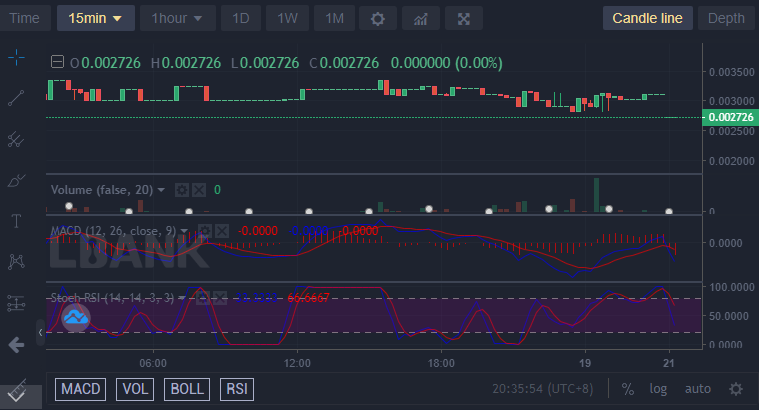759x410 pixels.
Task: Click the MACD indicator button
Action: click(x=82, y=388)
